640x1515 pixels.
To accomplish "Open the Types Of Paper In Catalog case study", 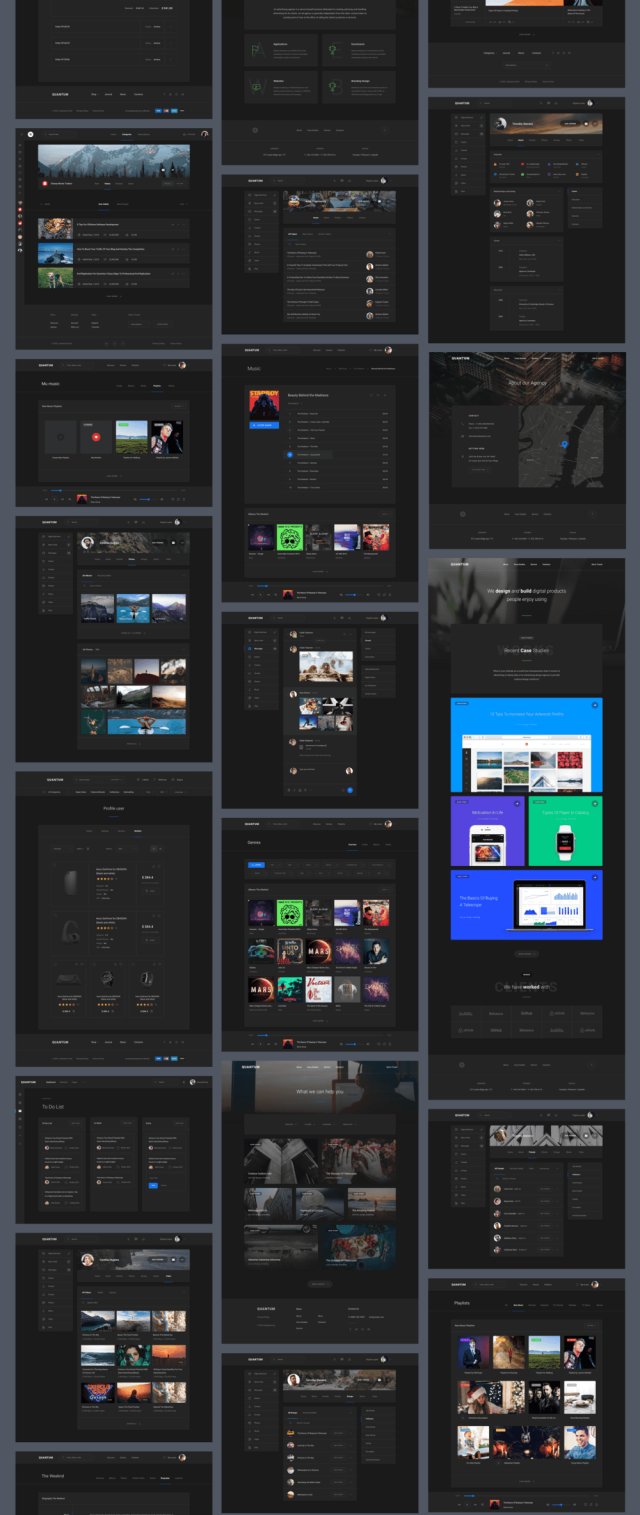I will (565, 830).
